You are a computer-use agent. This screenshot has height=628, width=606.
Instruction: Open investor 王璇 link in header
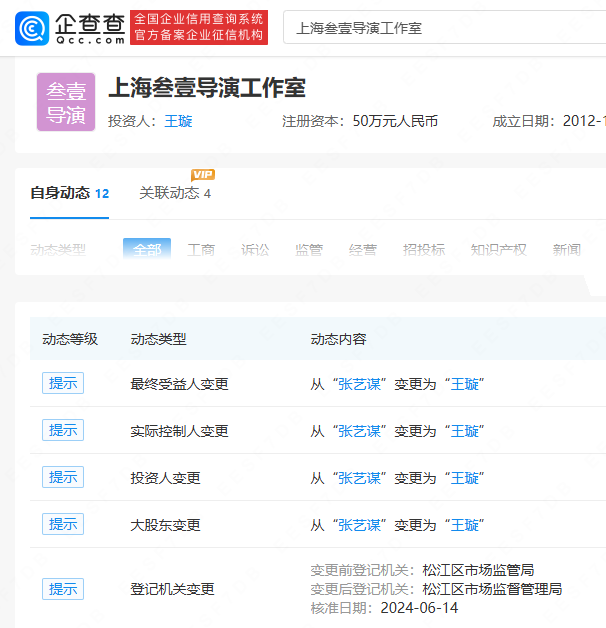pos(178,121)
